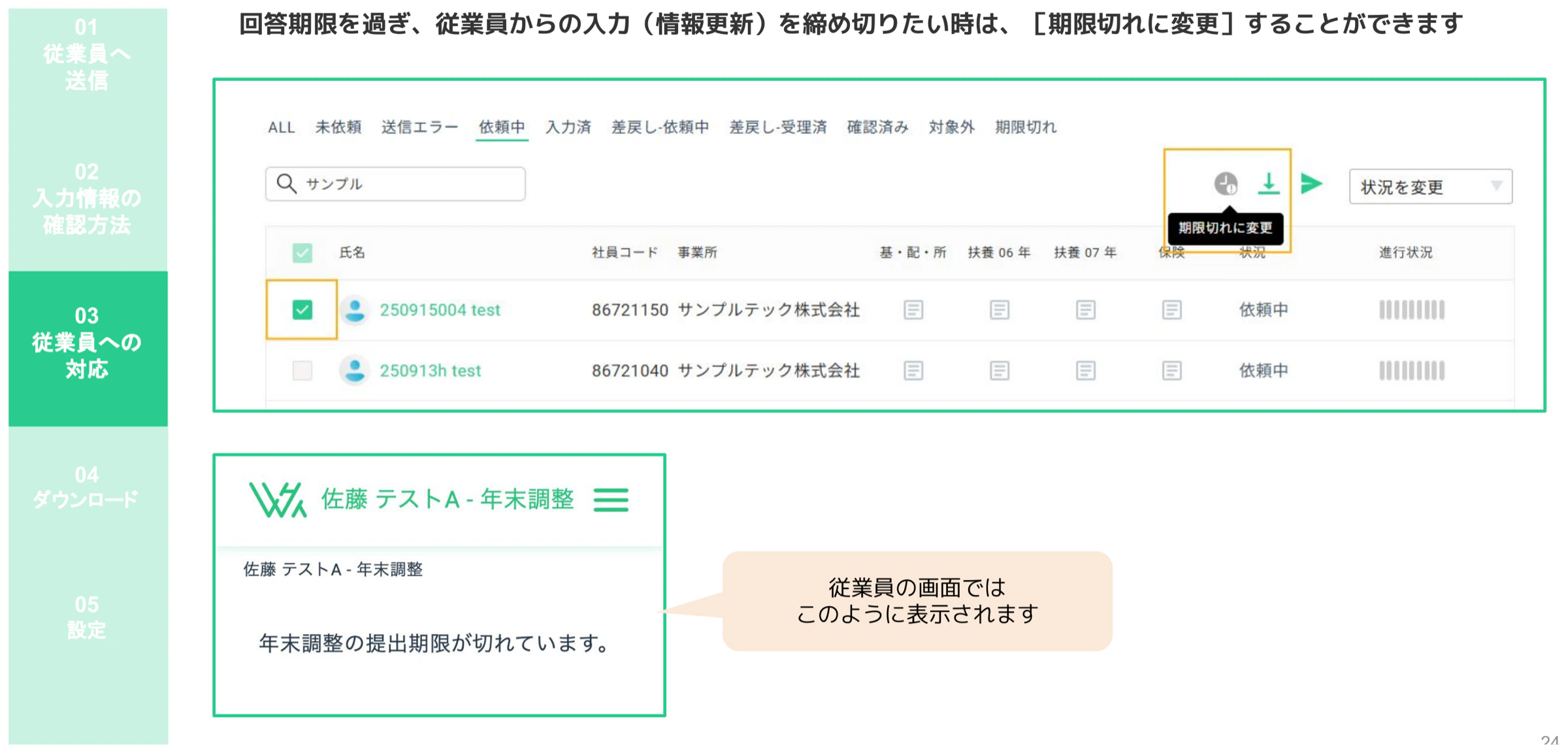This screenshot has height=753, width=1568.
Task: Switch to the 送信エラー tab
Action: 419,127
